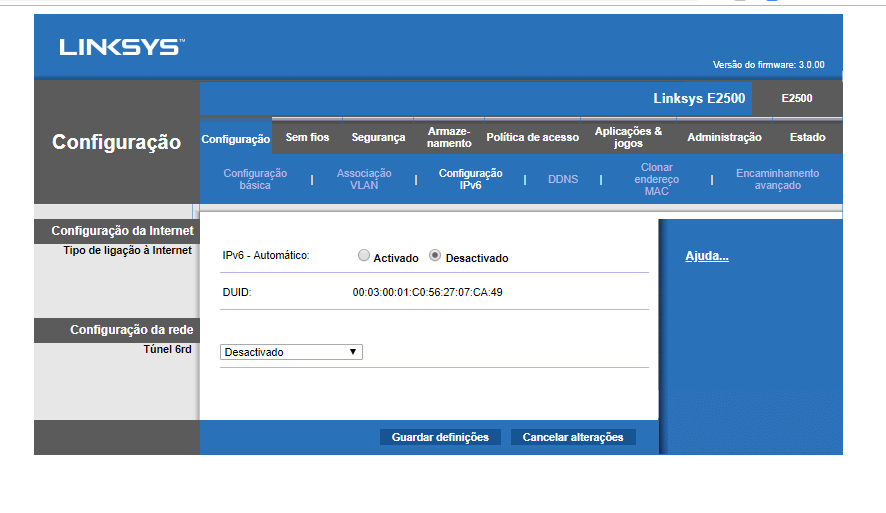Click the Guardar definições button

click(440, 437)
